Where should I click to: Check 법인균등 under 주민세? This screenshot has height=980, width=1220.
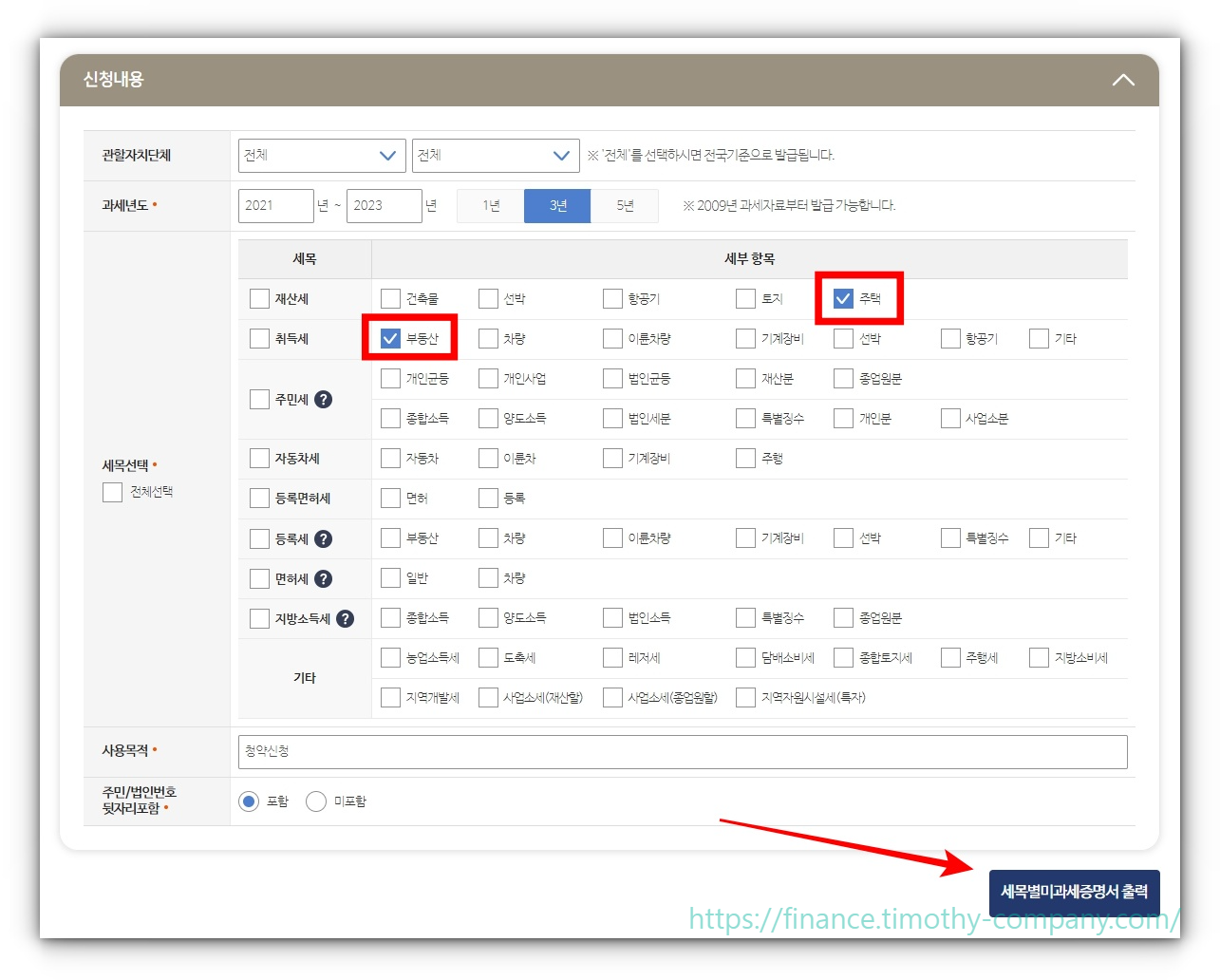coord(612,379)
